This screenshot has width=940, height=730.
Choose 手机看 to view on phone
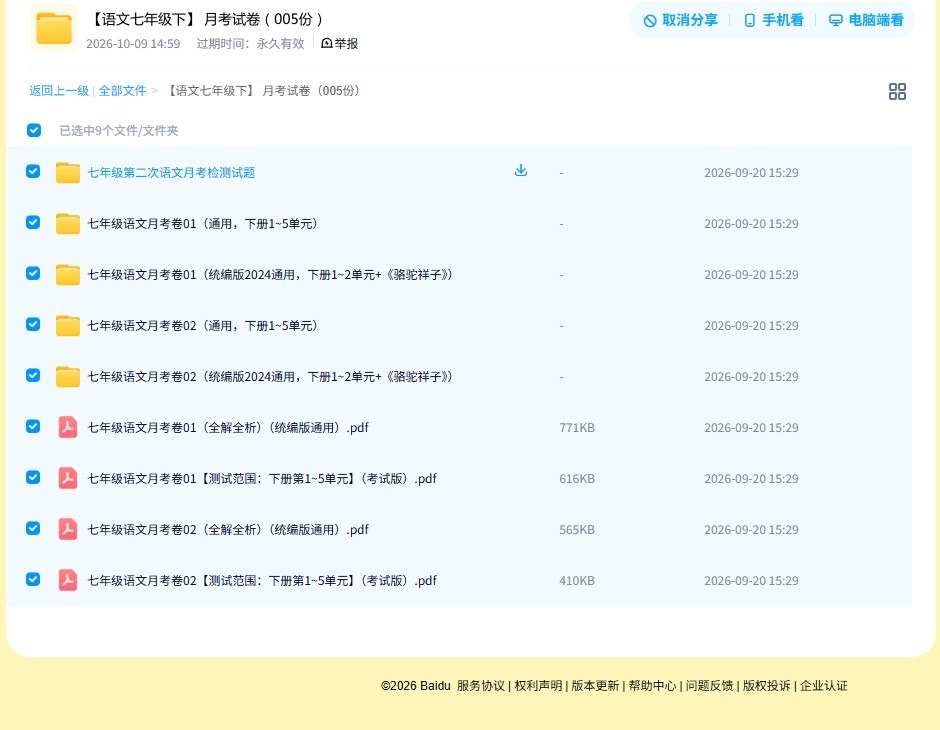click(773, 20)
